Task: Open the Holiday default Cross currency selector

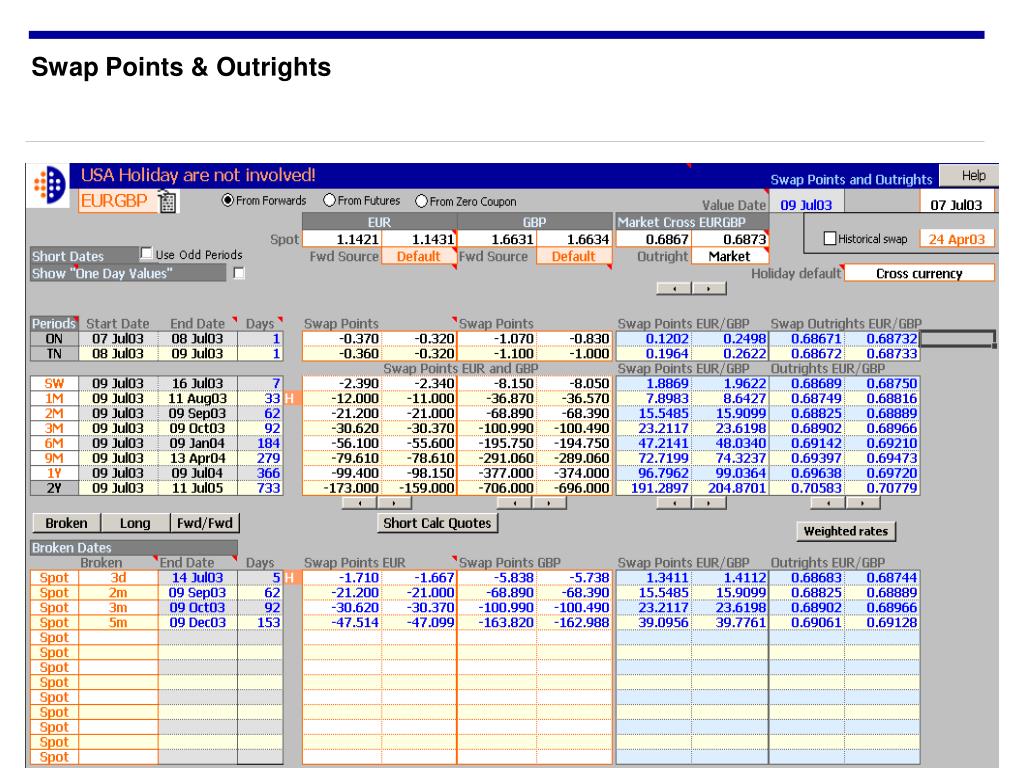Action: click(x=919, y=273)
